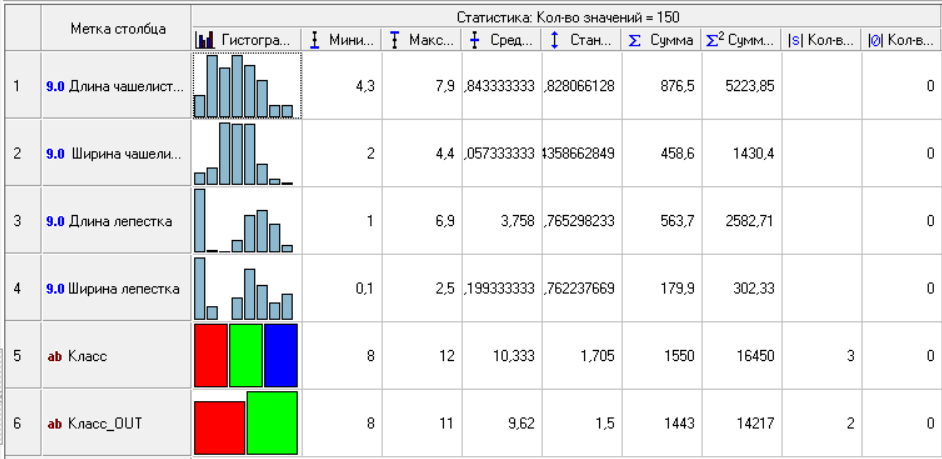The height and width of the screenshot is (459, 942).
Task: Select the Класс_OUT label cell
Action: [117, 424]
